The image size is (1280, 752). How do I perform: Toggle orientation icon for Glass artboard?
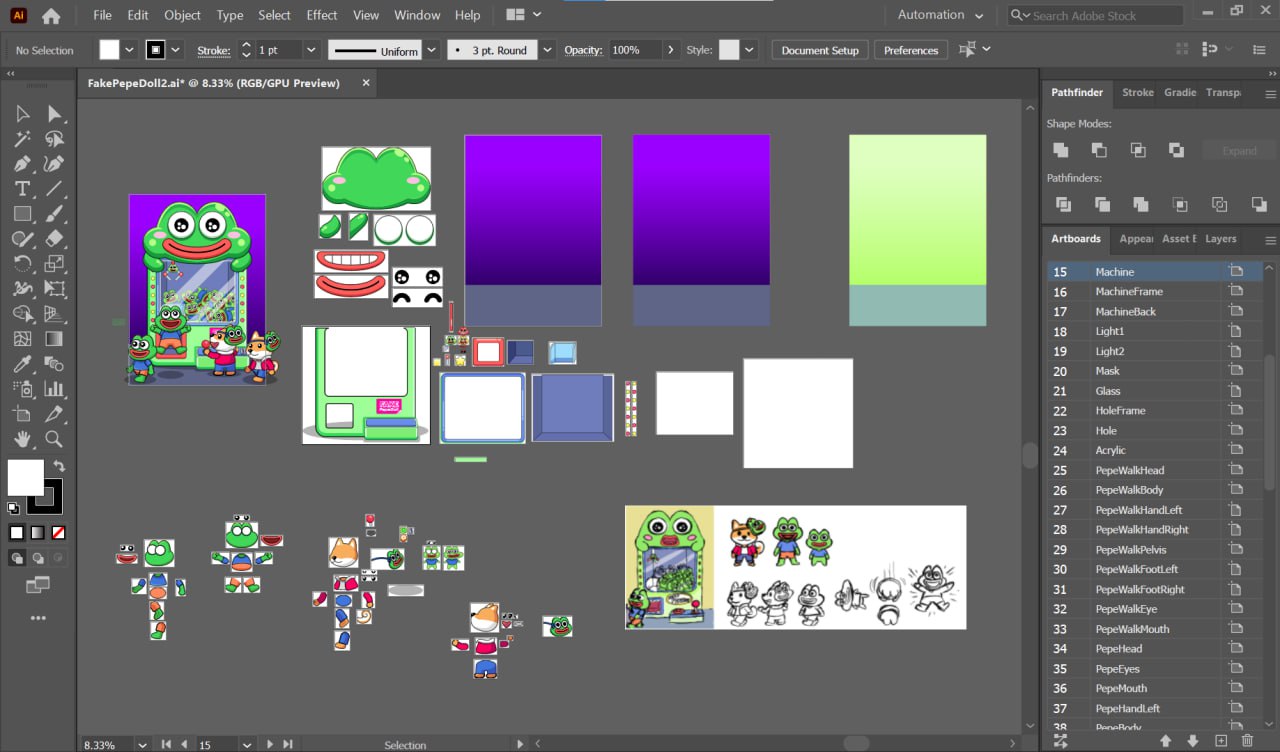pyautogui.click(x=1236, y=391)
